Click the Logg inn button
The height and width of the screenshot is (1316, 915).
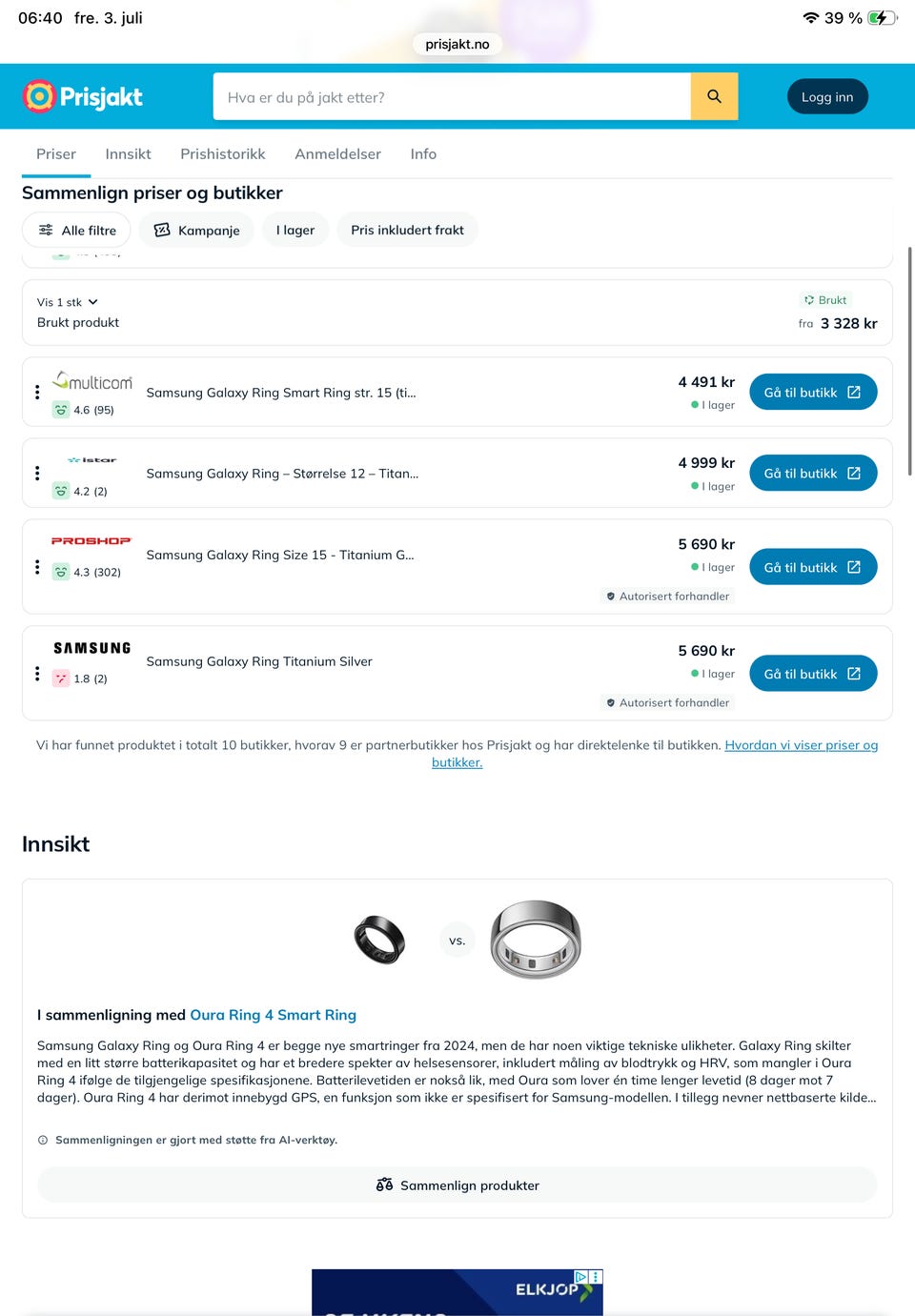pyautogui.click(x=827, y=96)
